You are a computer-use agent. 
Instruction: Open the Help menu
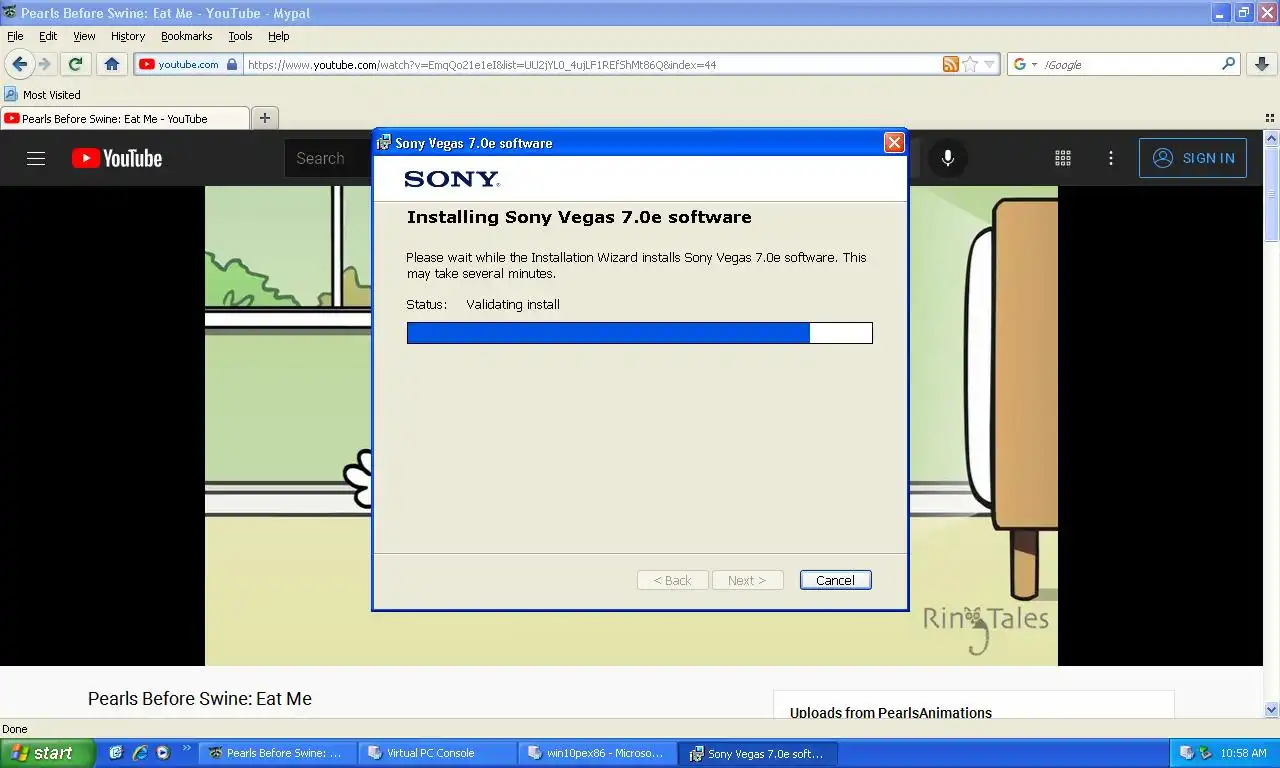pos(278,36)
